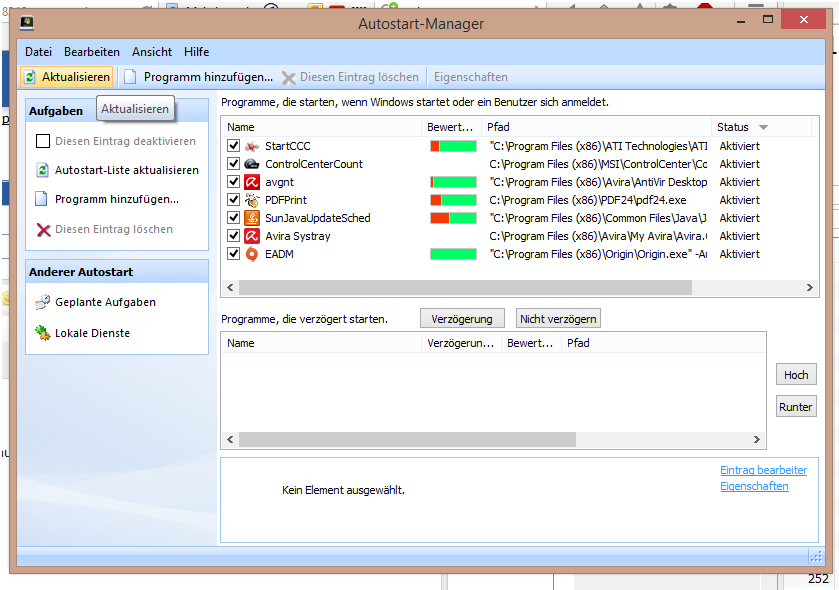This screenshot has height=590, width=839.
Task: Click the SunJavaUpdateSched Java icon
Action: pyautogui.click(x=251, y=218)
